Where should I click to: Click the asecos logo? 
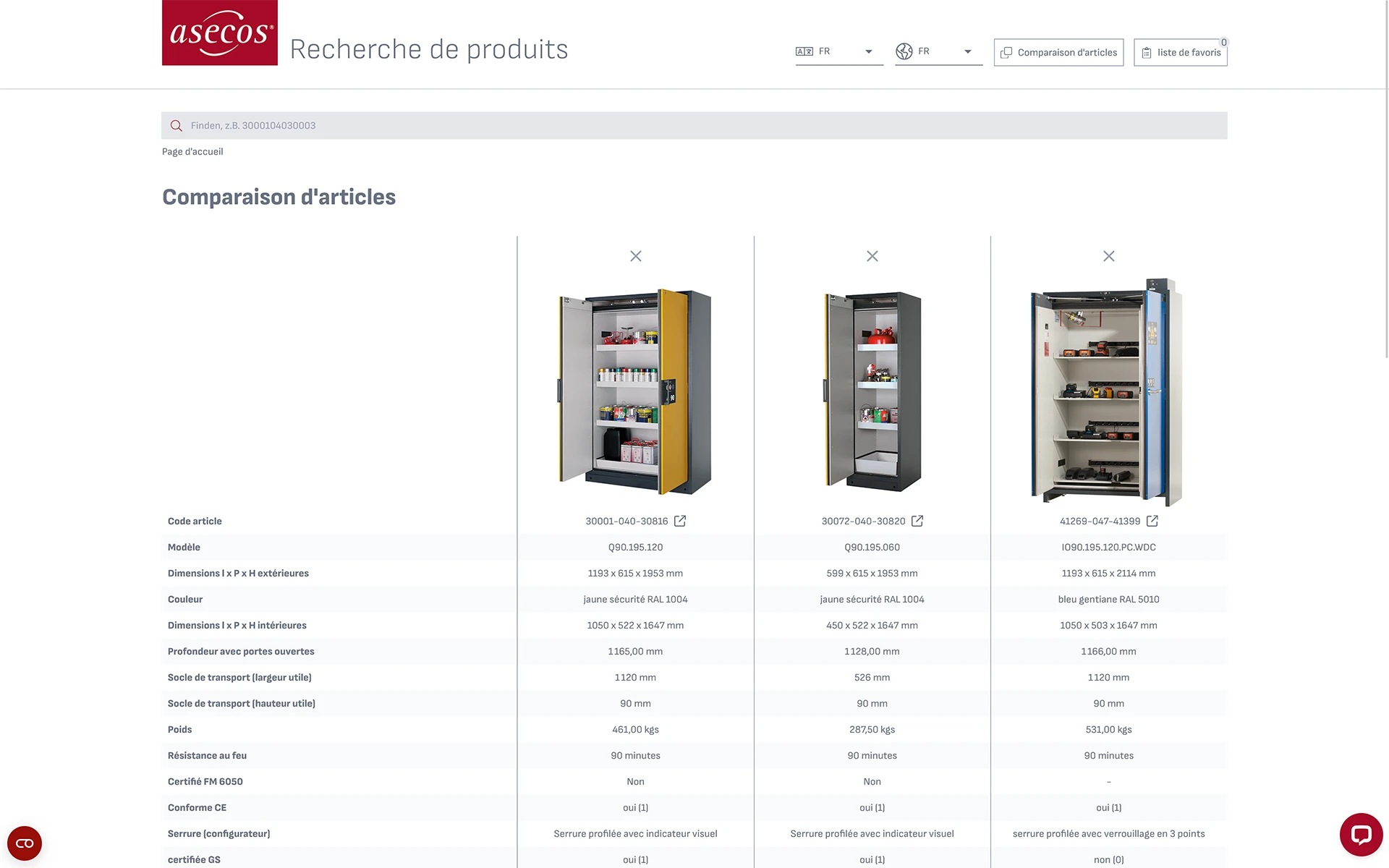[219, 33]
